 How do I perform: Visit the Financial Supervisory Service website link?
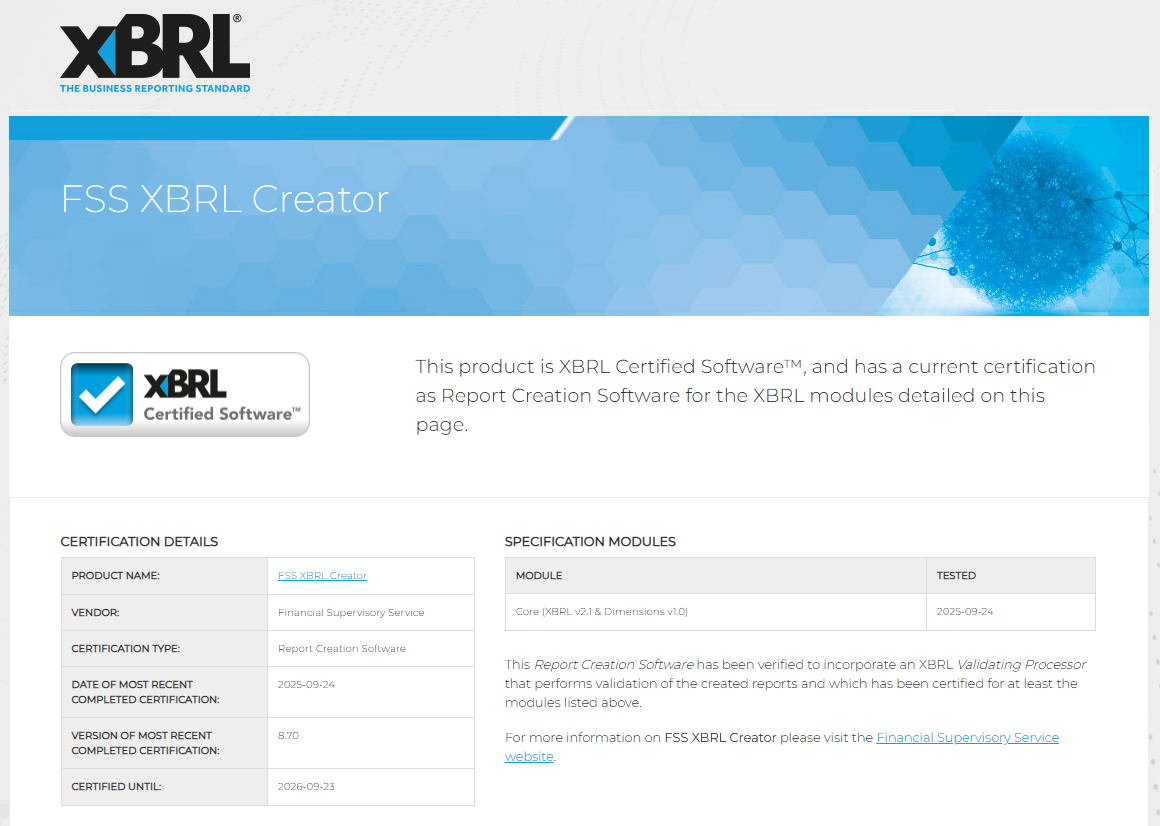pos(967,738)
